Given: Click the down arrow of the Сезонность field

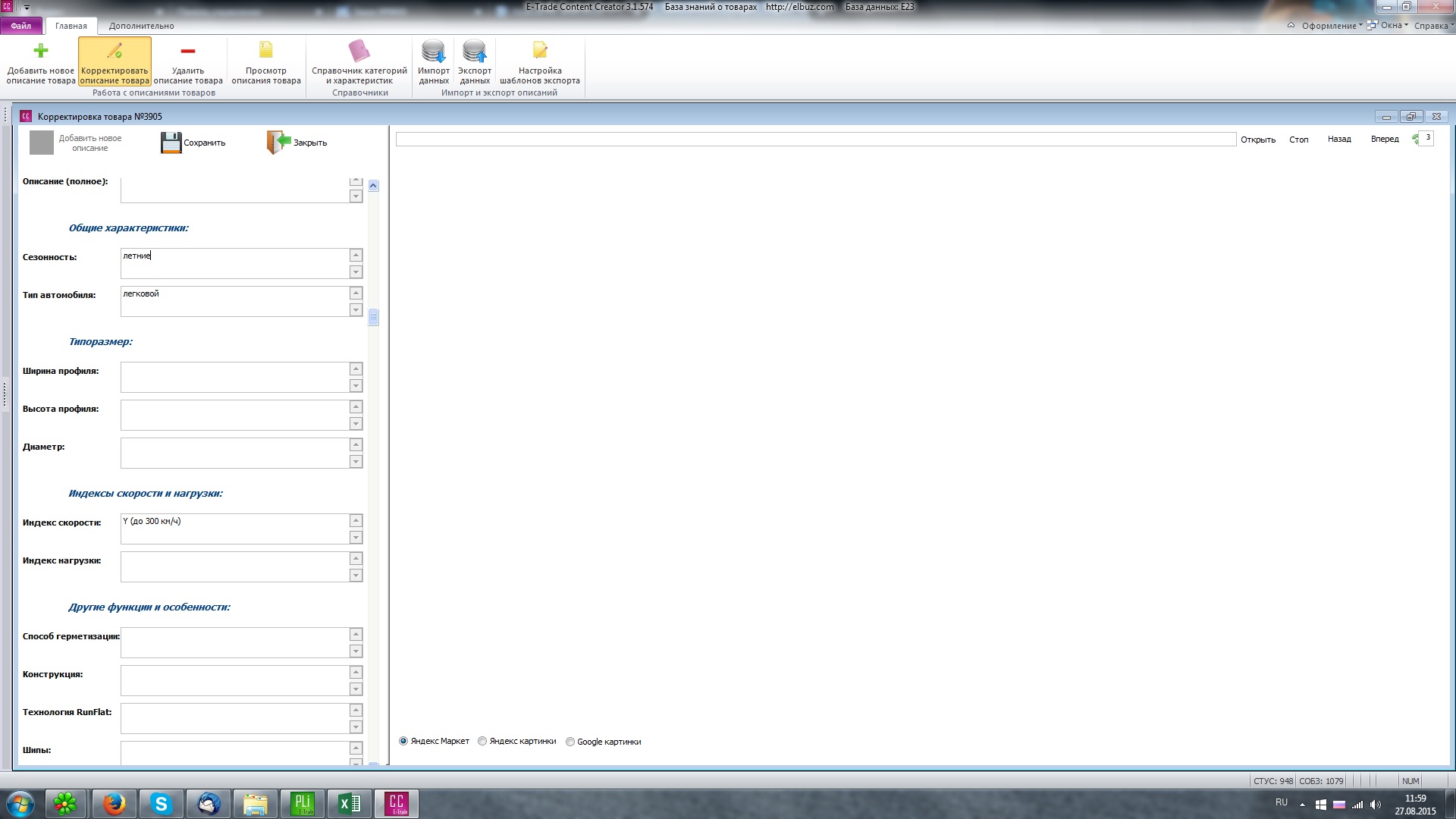Looking at the screenshot, I should pos(356,272).
